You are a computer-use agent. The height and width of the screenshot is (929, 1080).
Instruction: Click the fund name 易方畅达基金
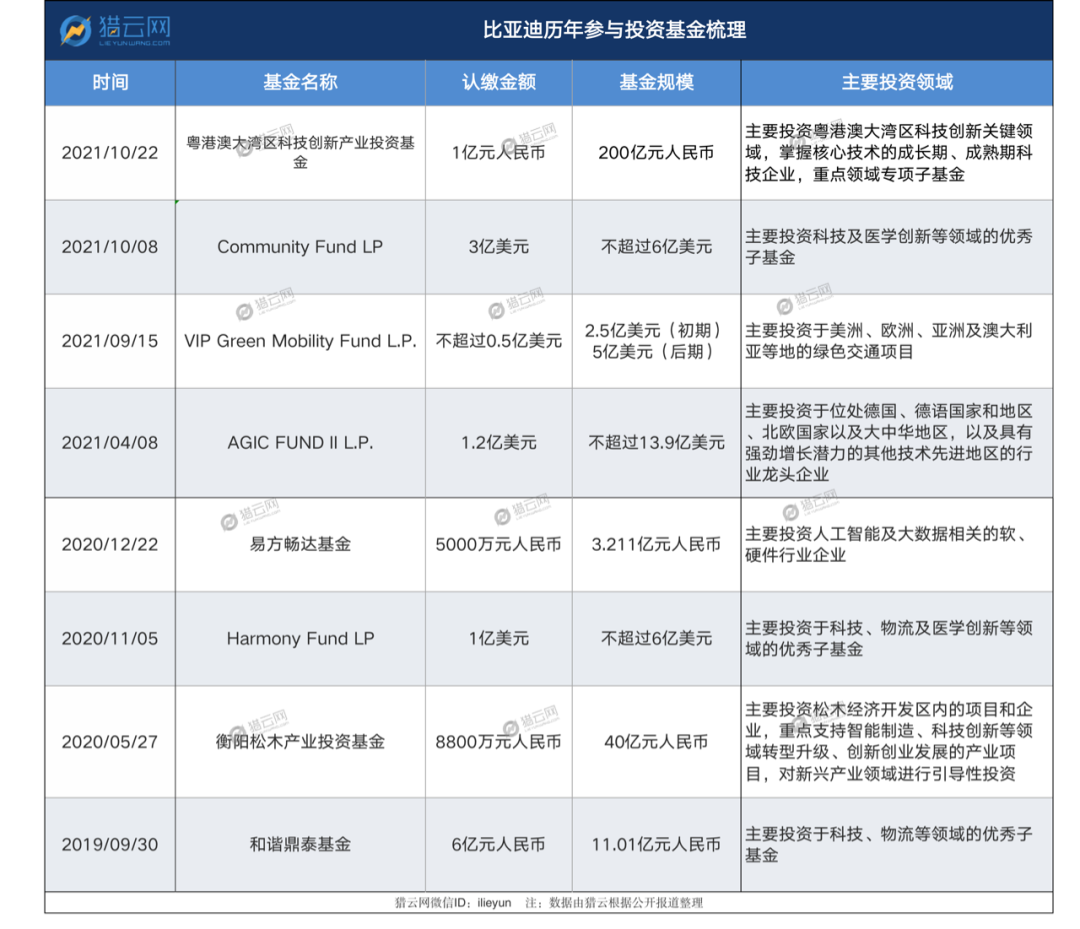300,545
